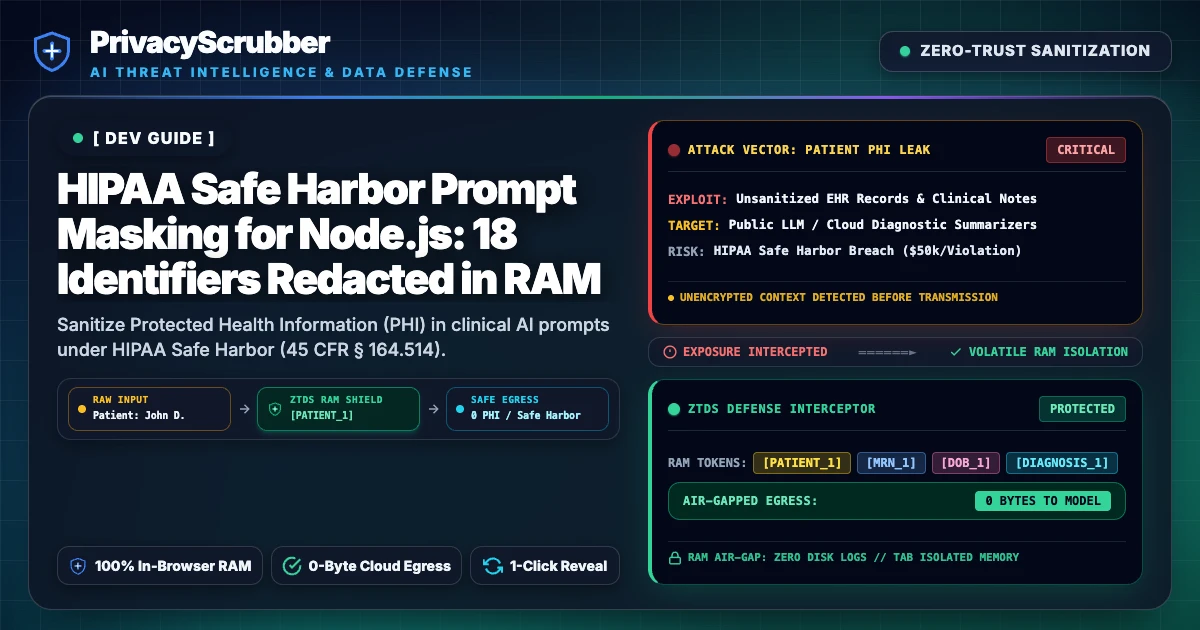Click the EXPOSURE INTERCEPTED alert icon
The height and width of the screenshot is (630, 1200).
670,352
